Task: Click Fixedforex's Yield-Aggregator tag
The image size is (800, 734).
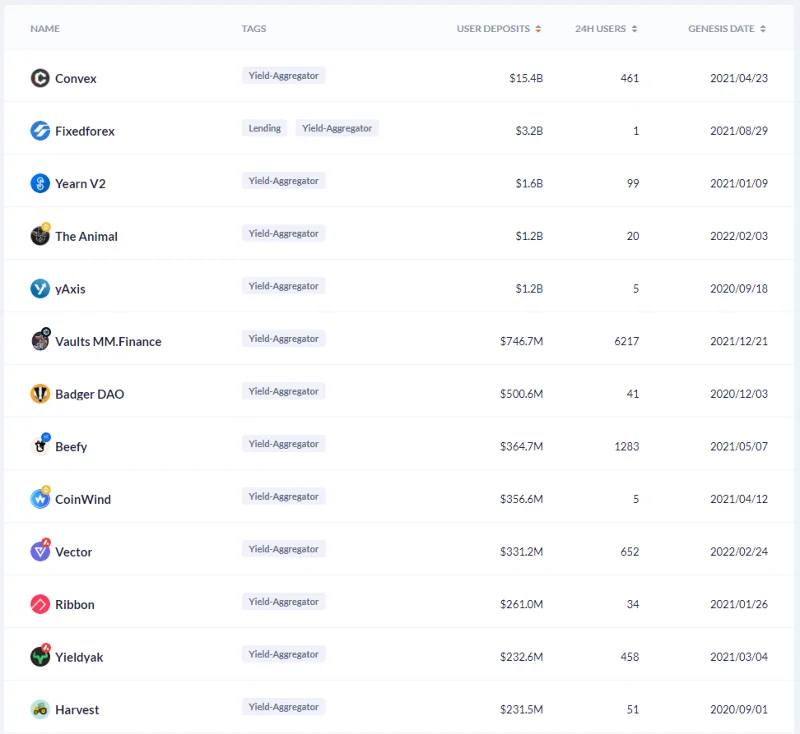Action: click(x=337, y=128)
